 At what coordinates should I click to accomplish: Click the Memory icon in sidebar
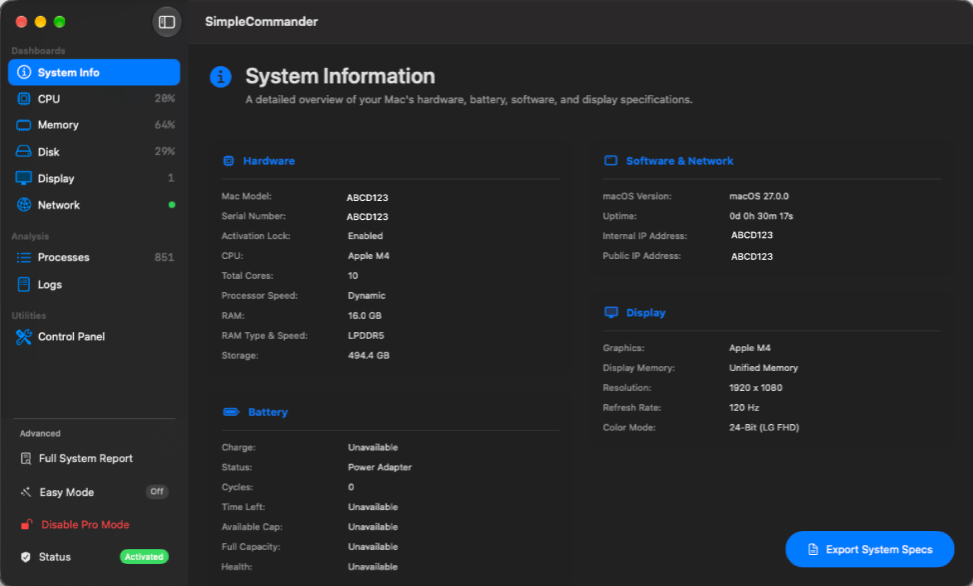24,125
